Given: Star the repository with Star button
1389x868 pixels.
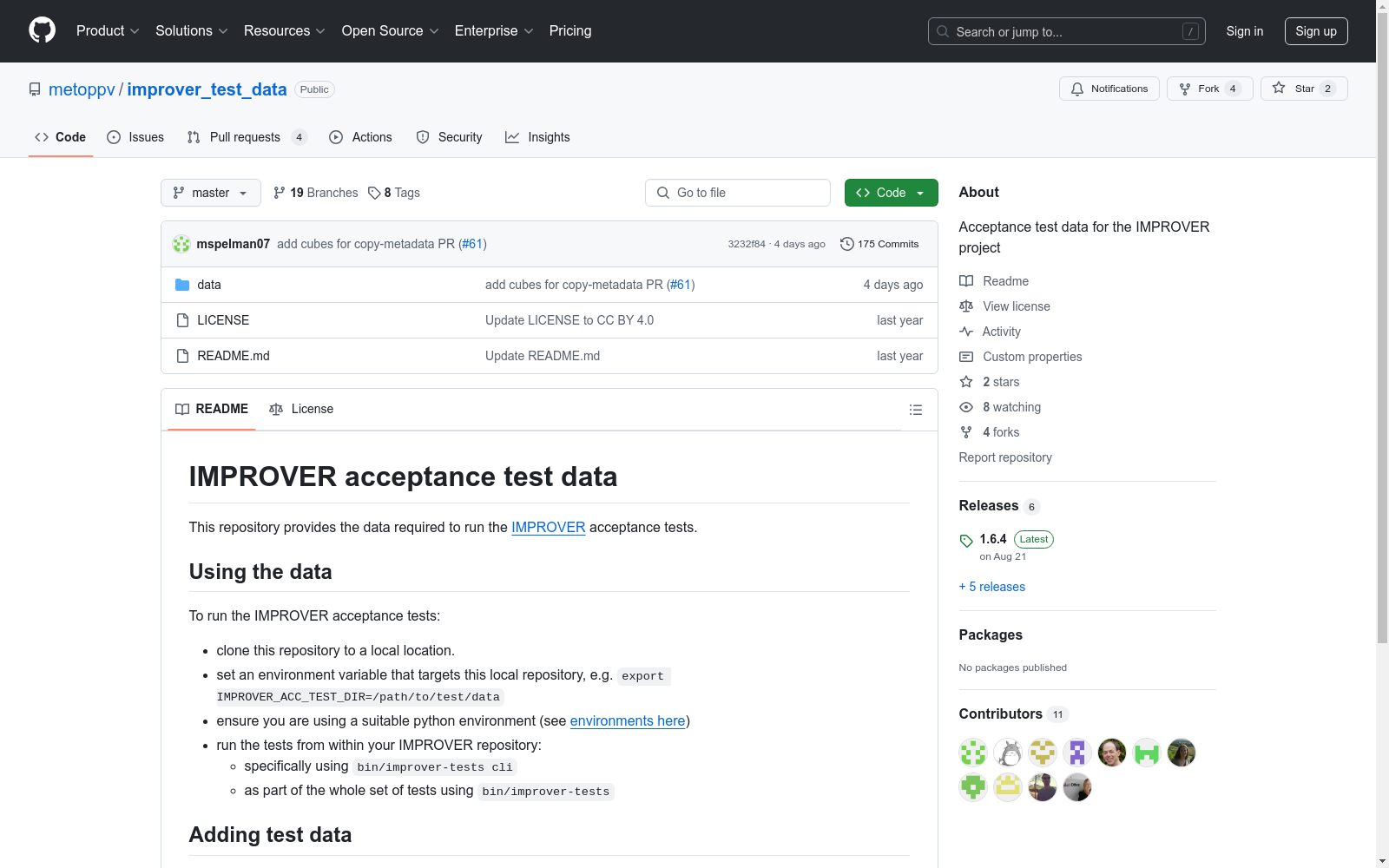Looking at the screenshot, I should click(x=1304, y=89).
